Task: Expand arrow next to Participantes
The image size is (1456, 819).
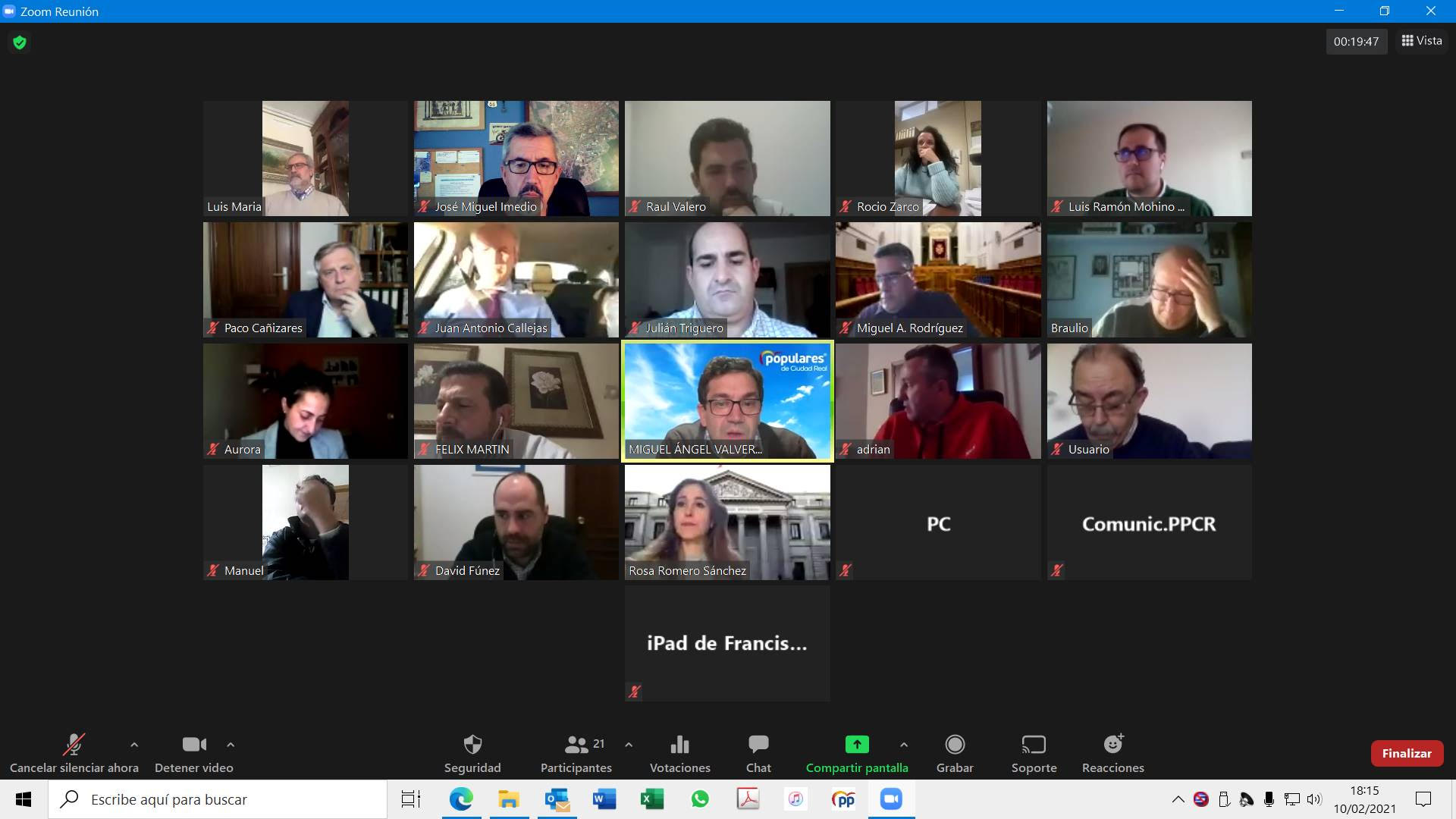Action: [629, 745]
